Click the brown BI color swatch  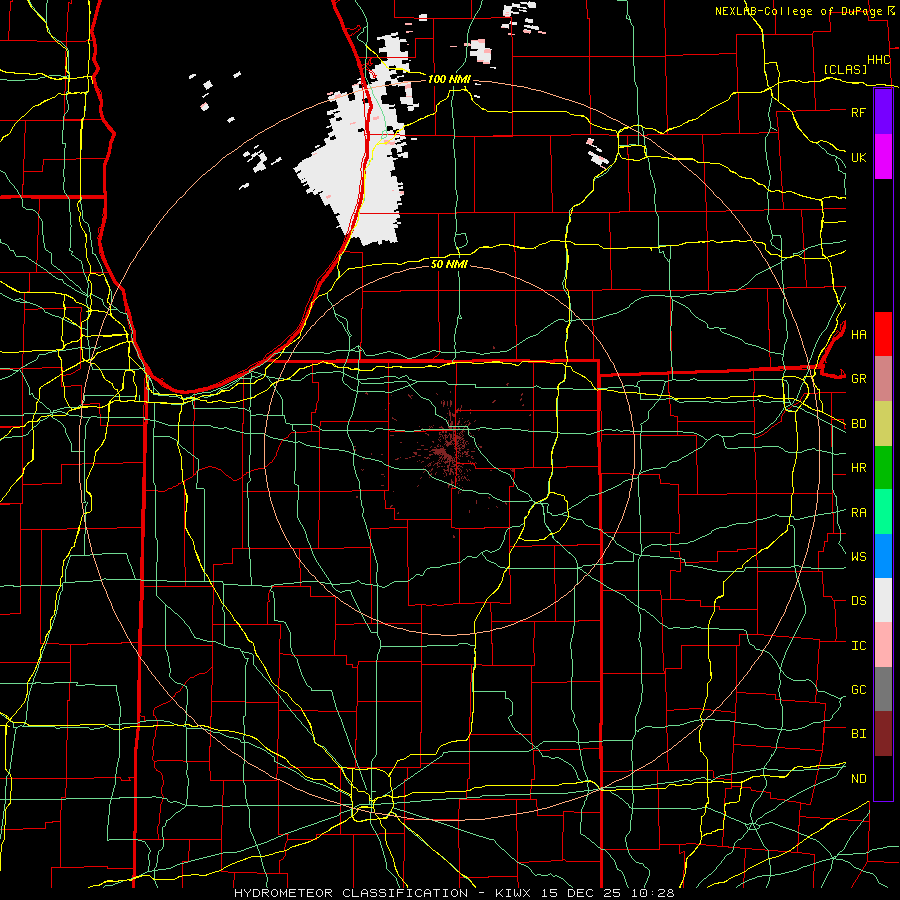pos(883,734)
